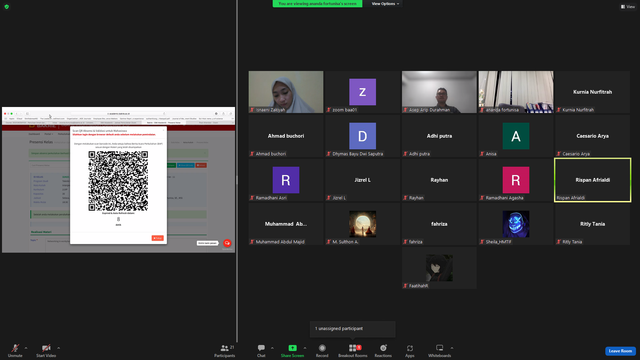Click the Unmute microphone icon
Viewport: 640px width, 360px height.
pos(15,348)
